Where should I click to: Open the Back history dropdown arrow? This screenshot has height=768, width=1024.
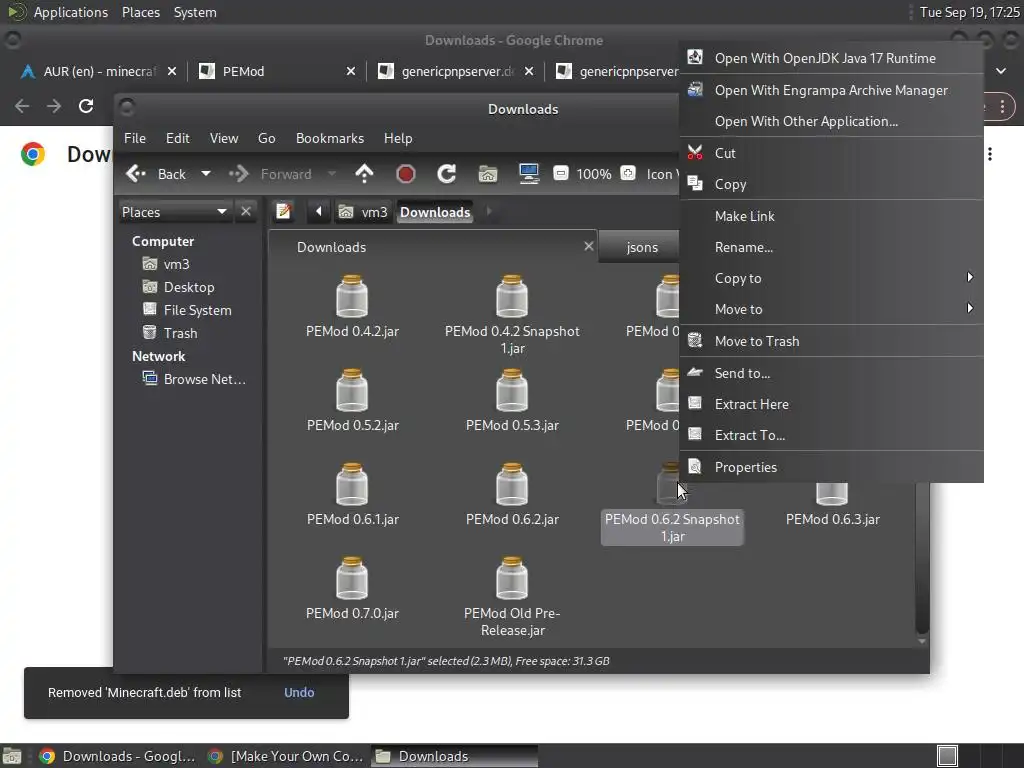pyautogui.click(x=206, y=174)
